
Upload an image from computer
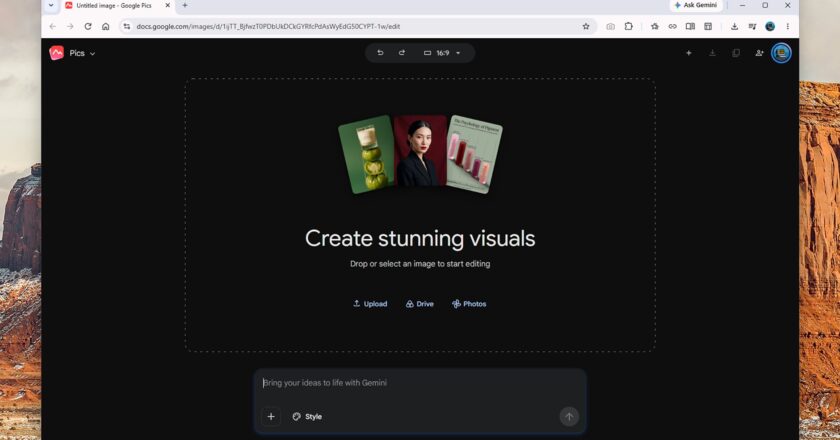(370, 304)
